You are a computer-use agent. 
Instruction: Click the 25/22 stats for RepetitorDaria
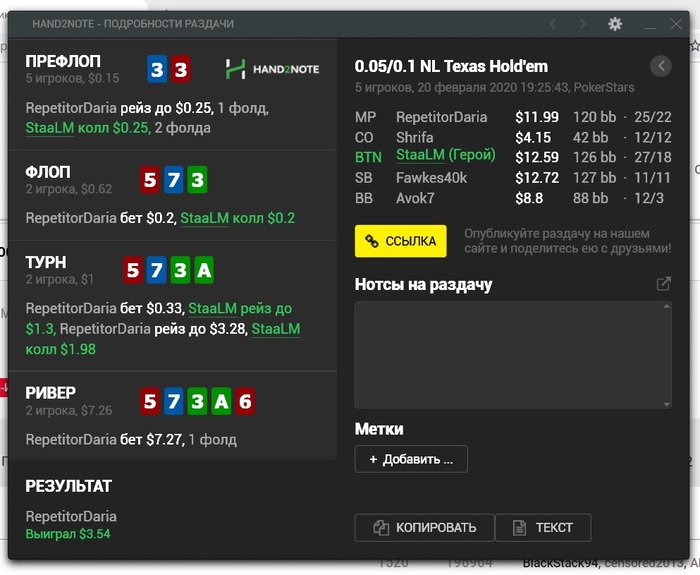tap(653, 117)
